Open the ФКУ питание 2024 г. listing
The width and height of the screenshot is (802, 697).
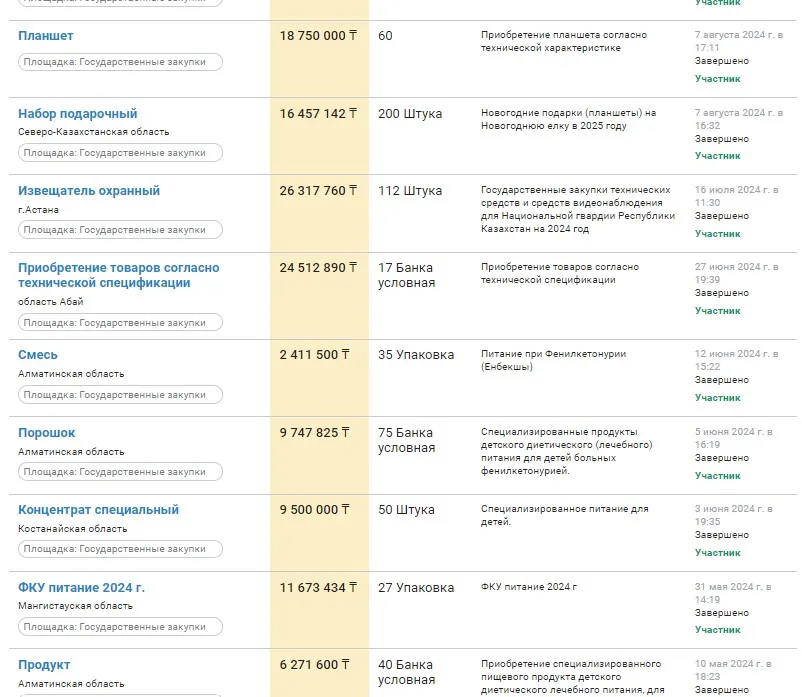pyautogui.click(x=81, y=588)
